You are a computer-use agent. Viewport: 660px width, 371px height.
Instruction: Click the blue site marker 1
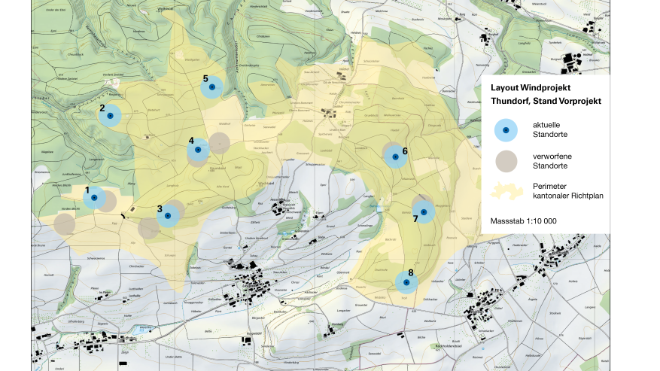pyautogui.click(x=94, y=198)
